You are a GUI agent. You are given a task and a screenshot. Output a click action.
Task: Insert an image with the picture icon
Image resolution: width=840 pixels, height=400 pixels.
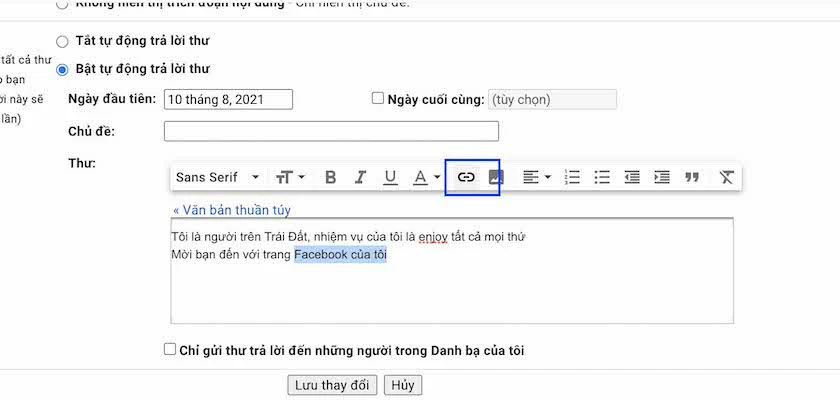[x=496, y=177]
